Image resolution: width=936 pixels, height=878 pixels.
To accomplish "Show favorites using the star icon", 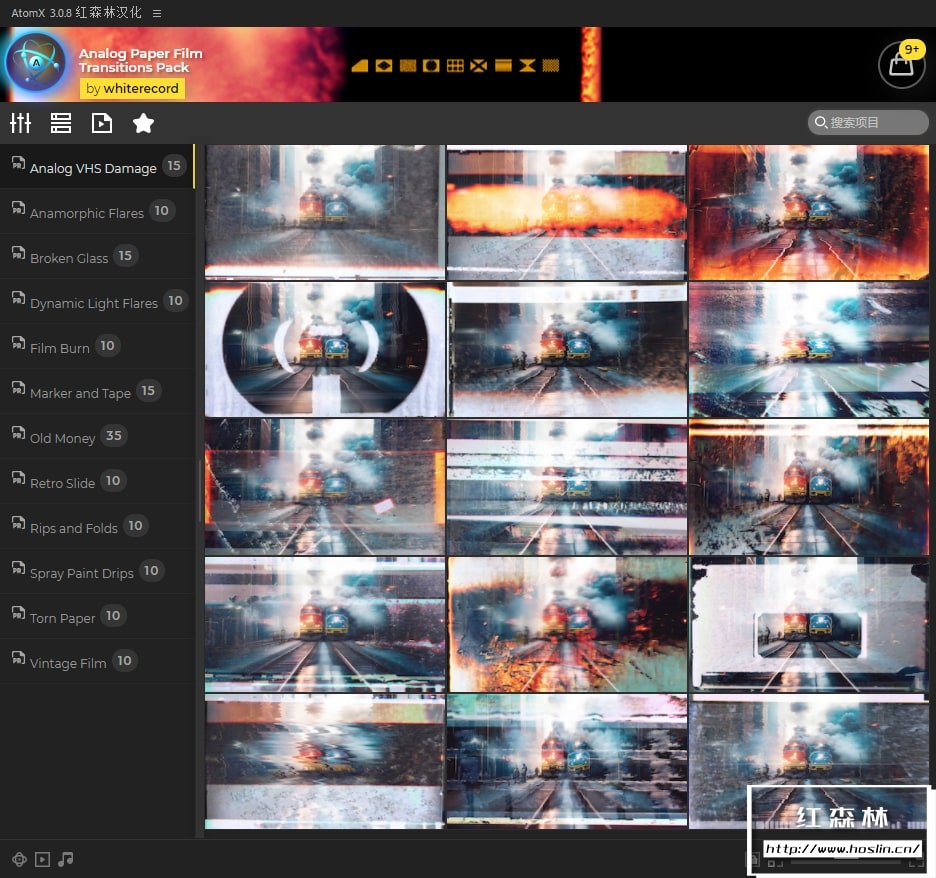I will (x=143, y=123).
